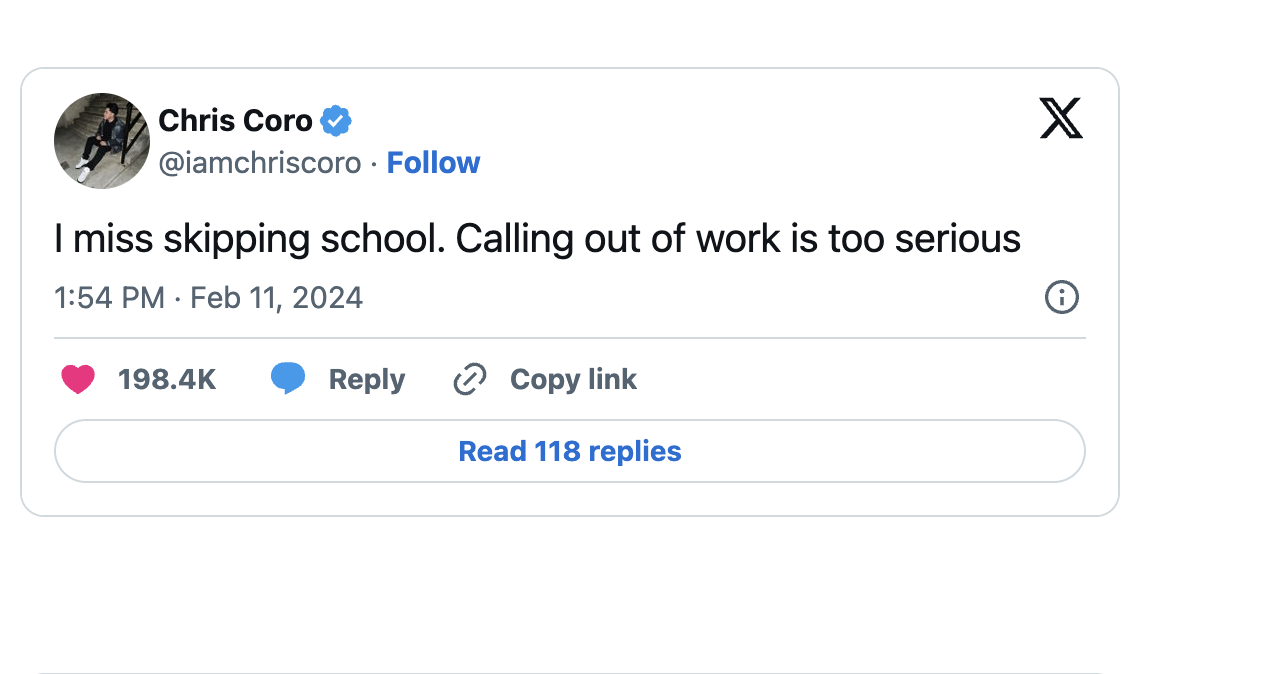Click the @iamchriscoro handle

(x=260, y=163)
